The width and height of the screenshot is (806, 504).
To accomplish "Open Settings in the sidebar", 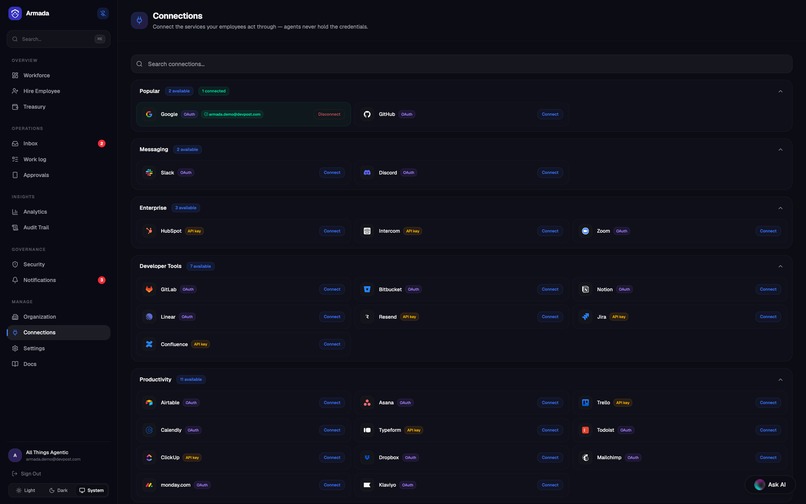I will click(59, 348).
